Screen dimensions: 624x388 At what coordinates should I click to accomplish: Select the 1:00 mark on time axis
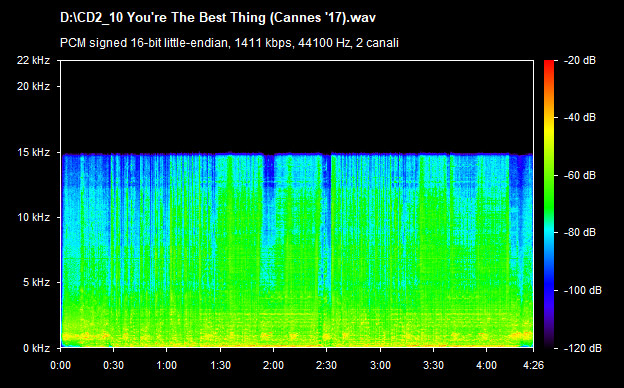point(166,365)
